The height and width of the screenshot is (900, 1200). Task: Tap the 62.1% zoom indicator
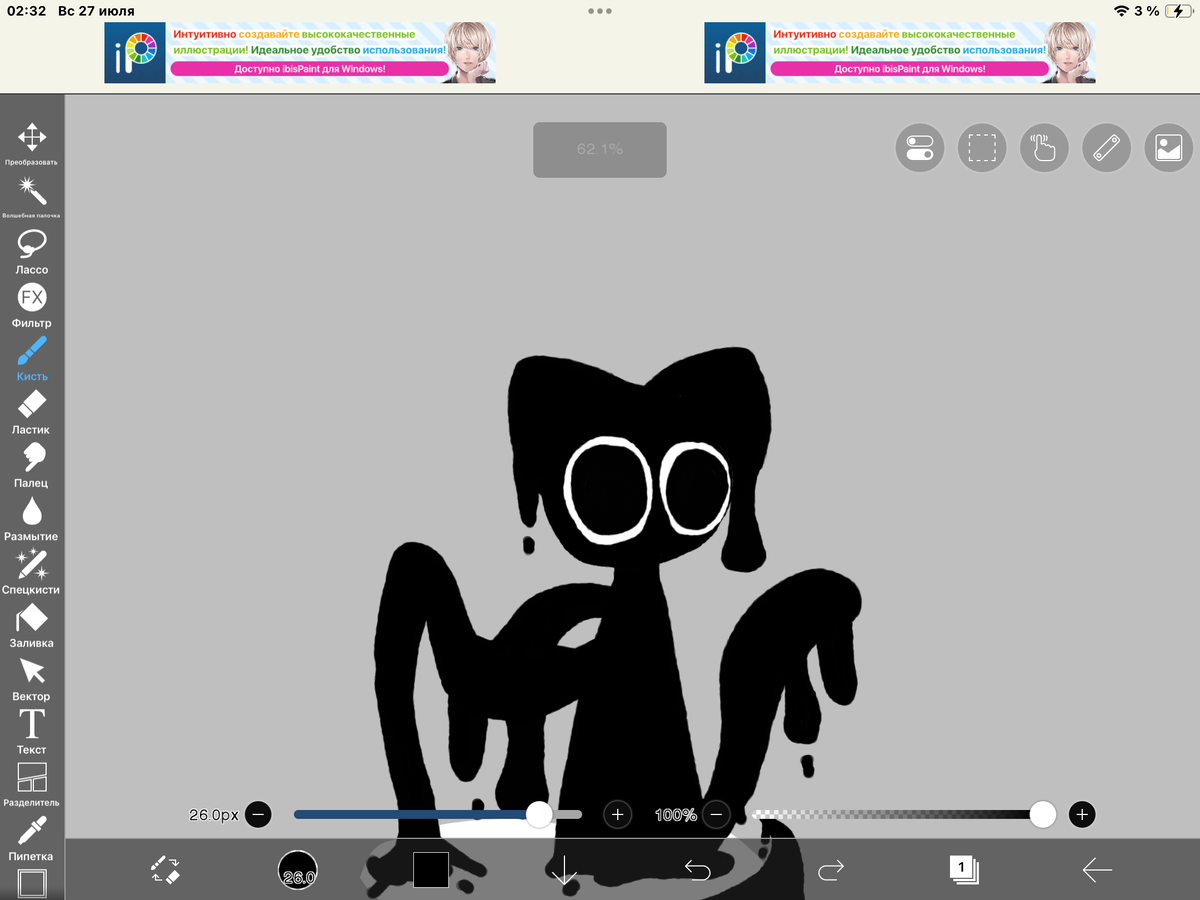pyautogui.click(x=600, y=150)
